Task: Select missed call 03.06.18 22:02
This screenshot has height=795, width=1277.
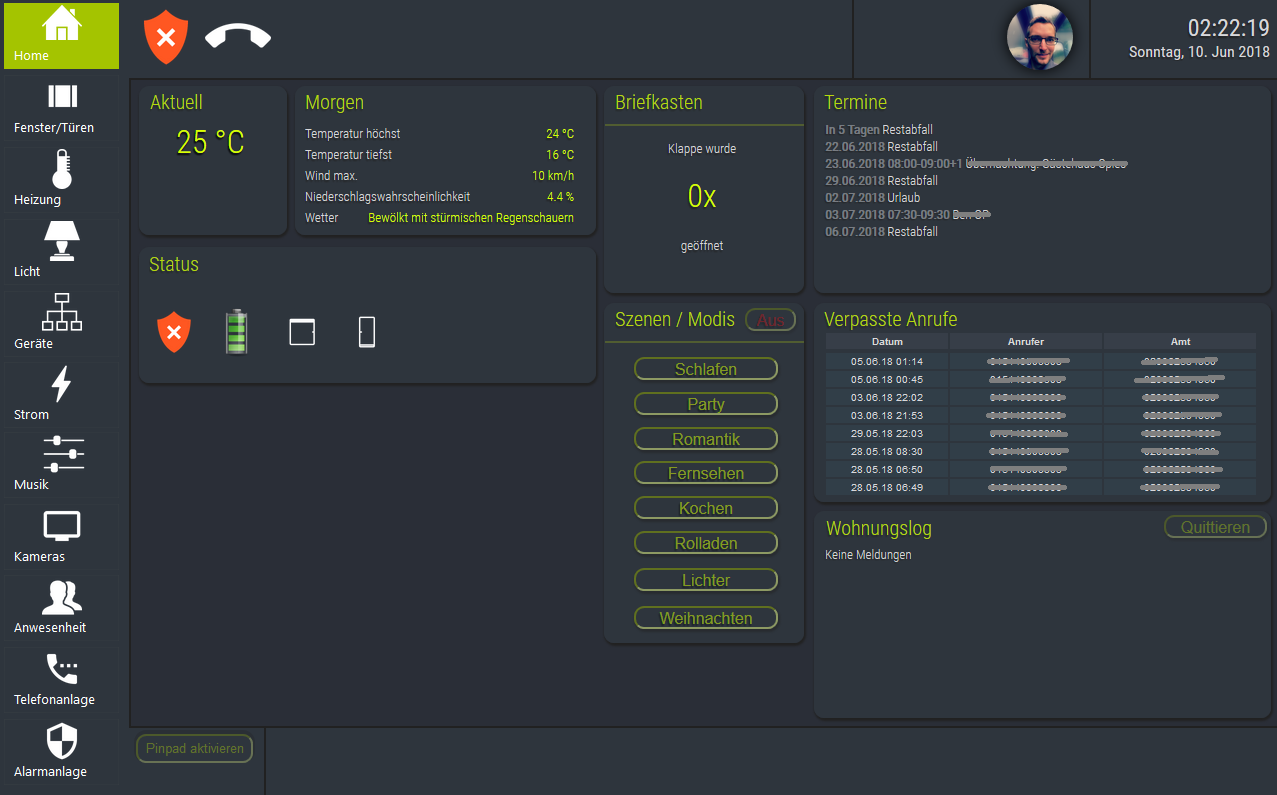Action: 1041,397
